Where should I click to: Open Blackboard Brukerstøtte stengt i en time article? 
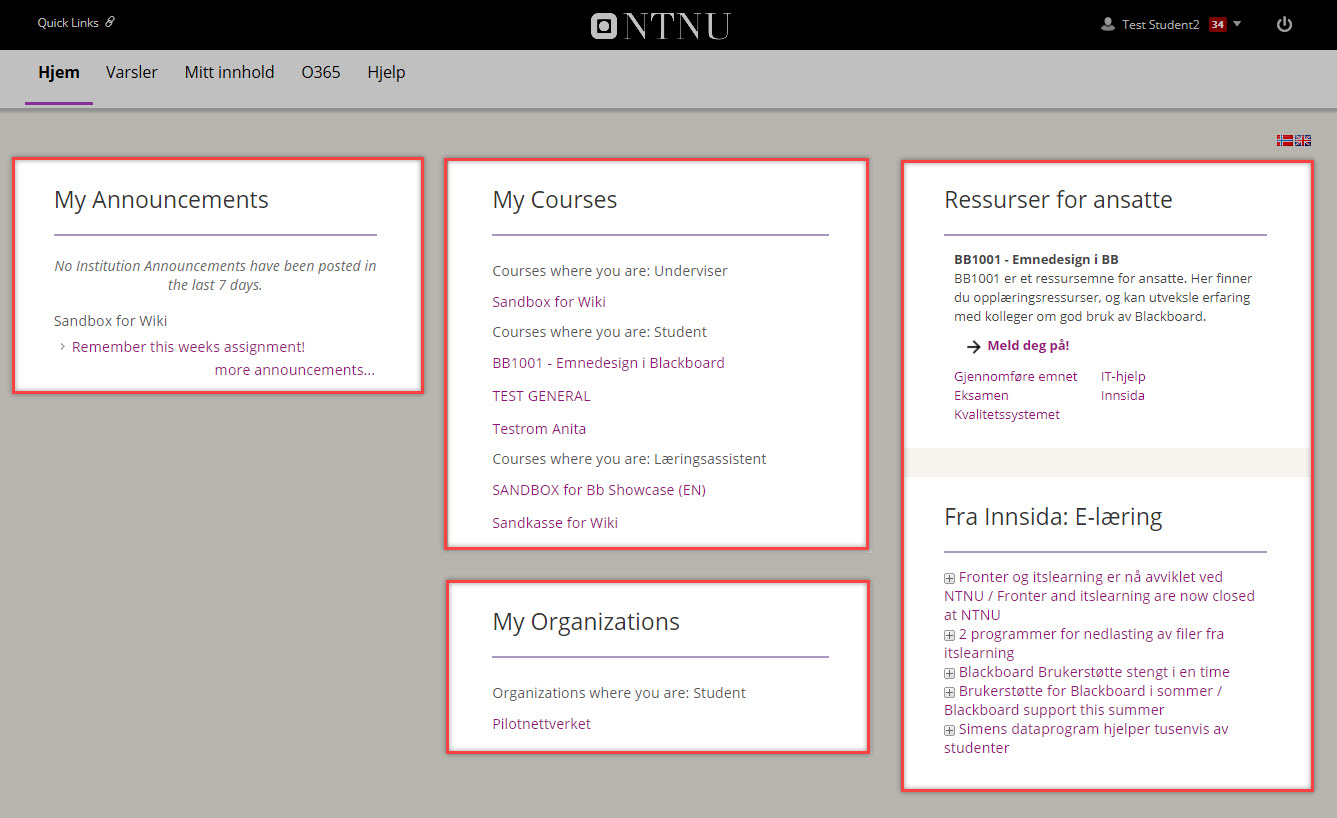[1094, 672]
